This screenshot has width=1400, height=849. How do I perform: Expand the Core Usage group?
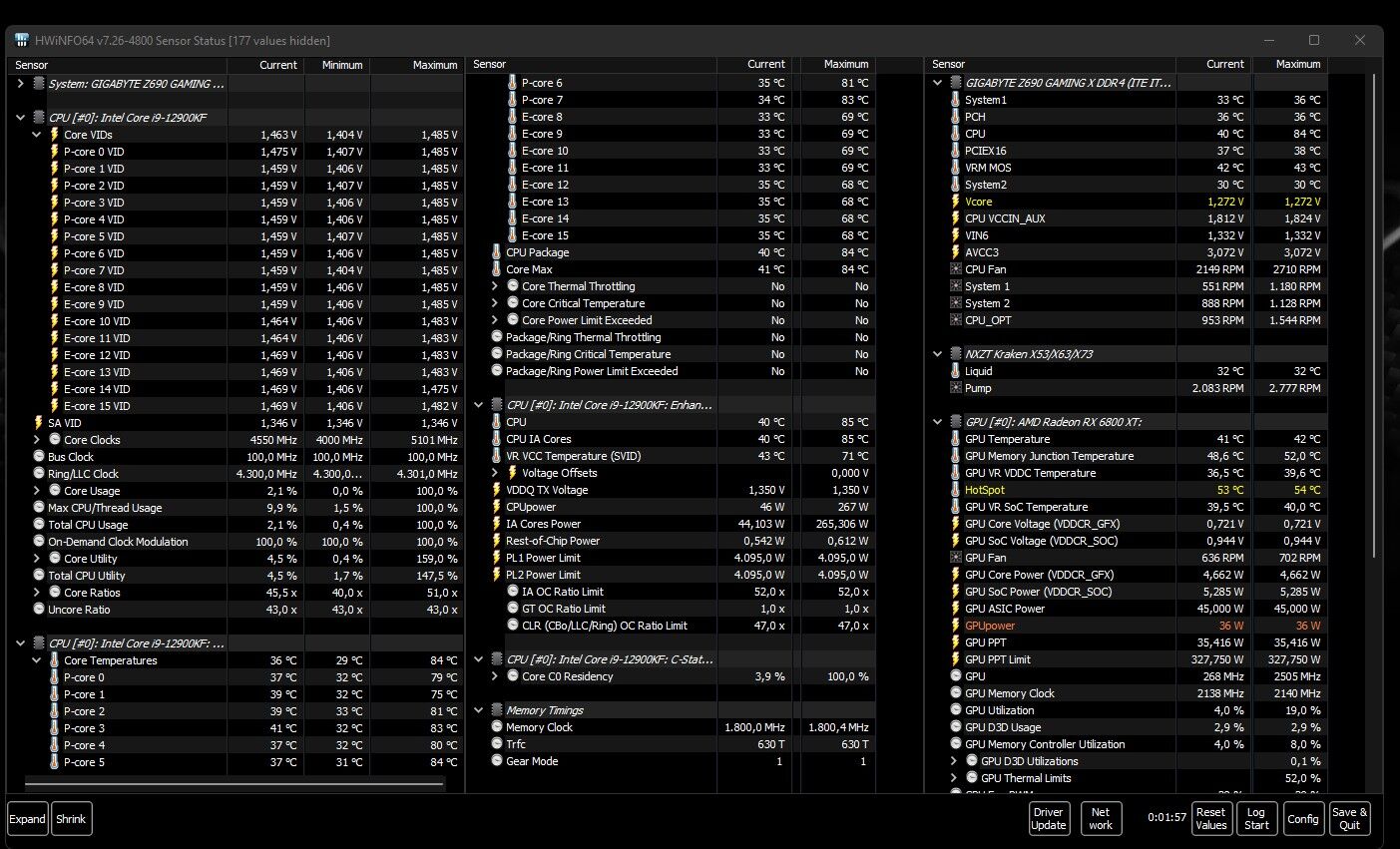[x=37, y=491]
